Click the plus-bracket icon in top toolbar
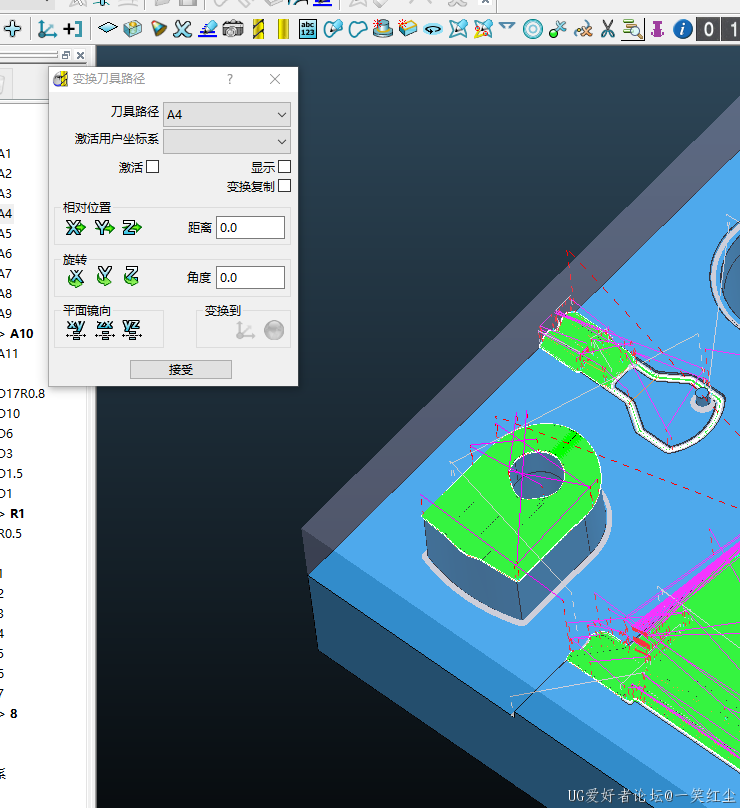 73,29
